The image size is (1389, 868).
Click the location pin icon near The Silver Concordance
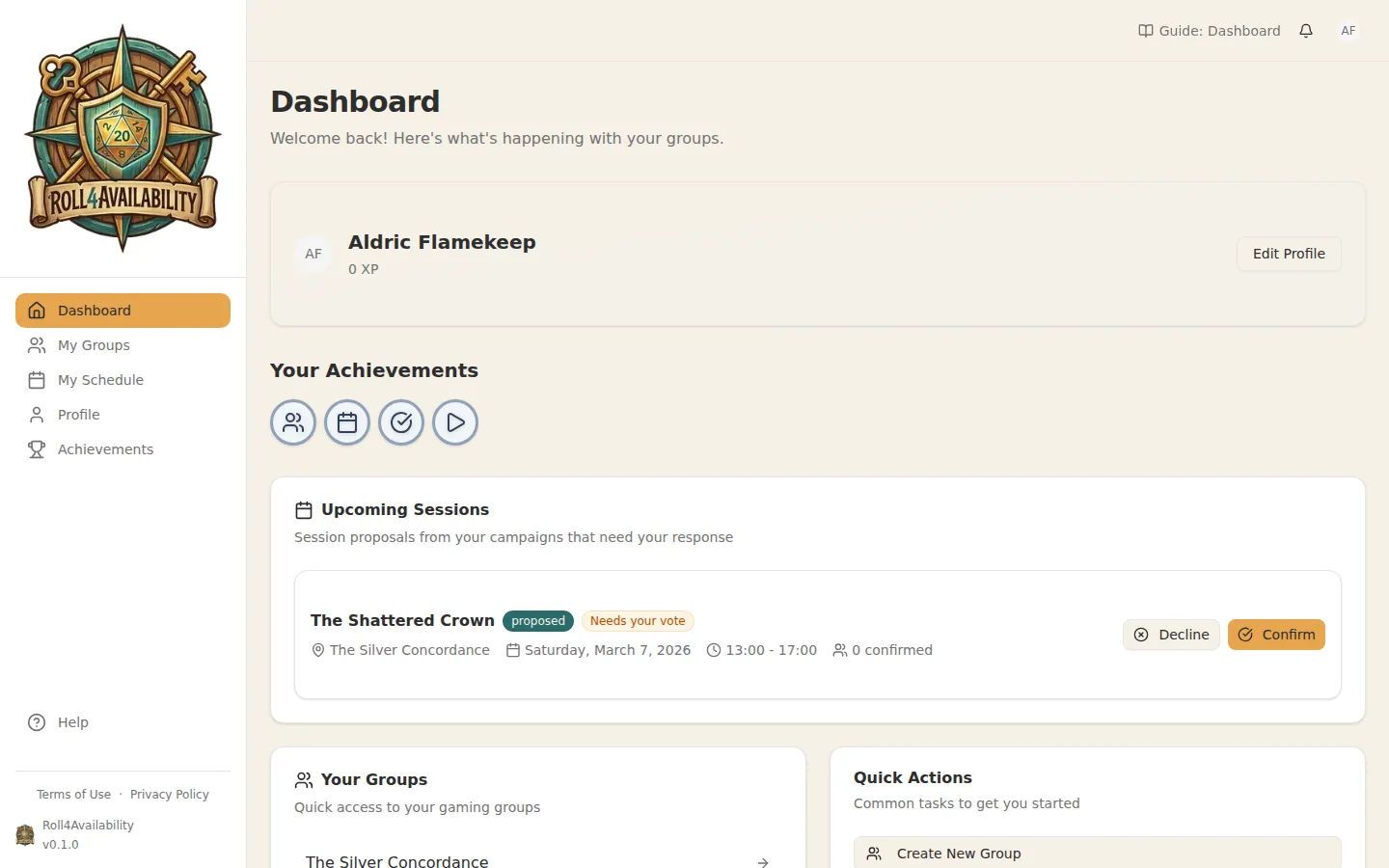pos(318,650)
